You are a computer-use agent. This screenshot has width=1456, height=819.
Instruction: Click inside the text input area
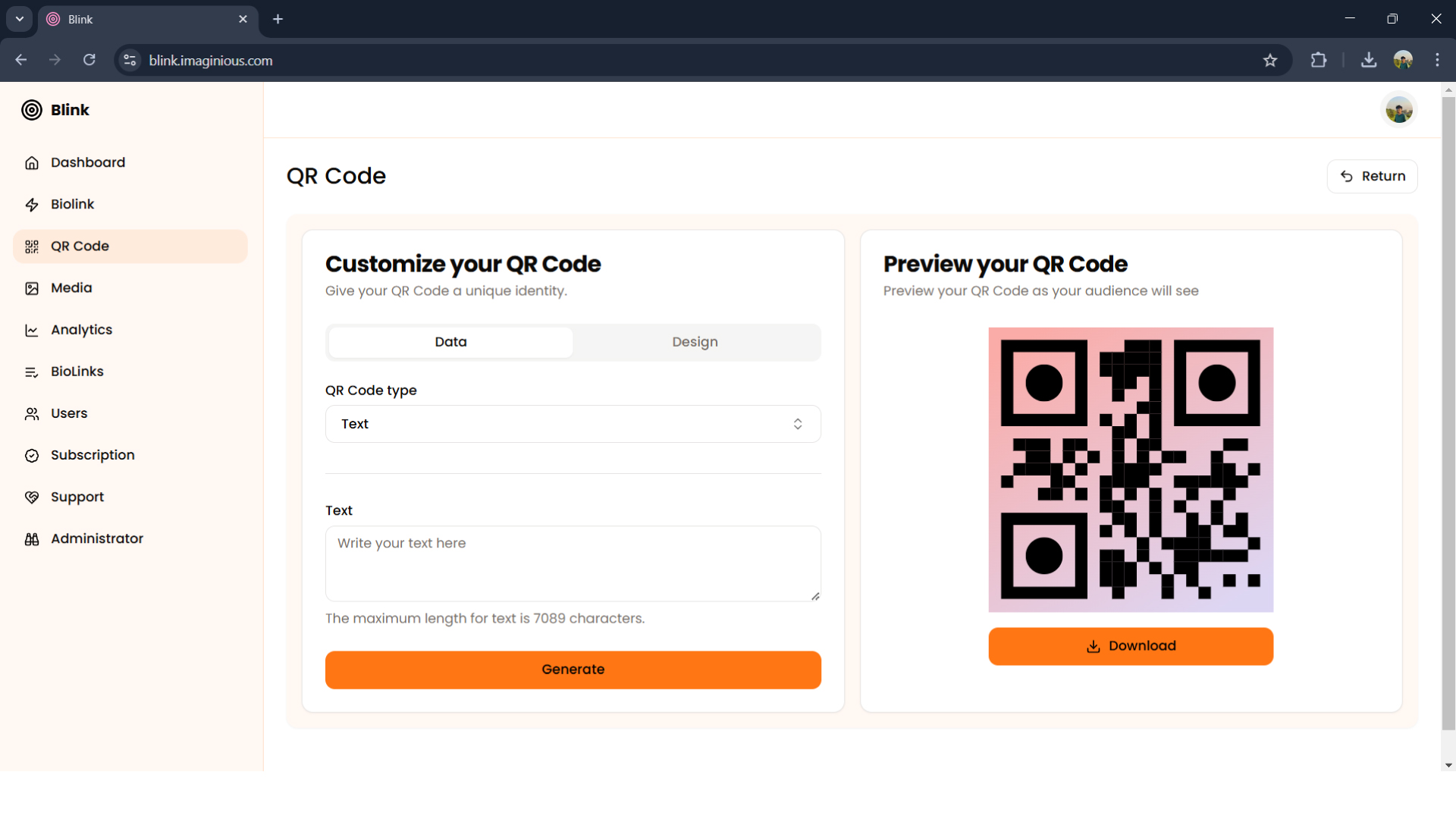573,563
